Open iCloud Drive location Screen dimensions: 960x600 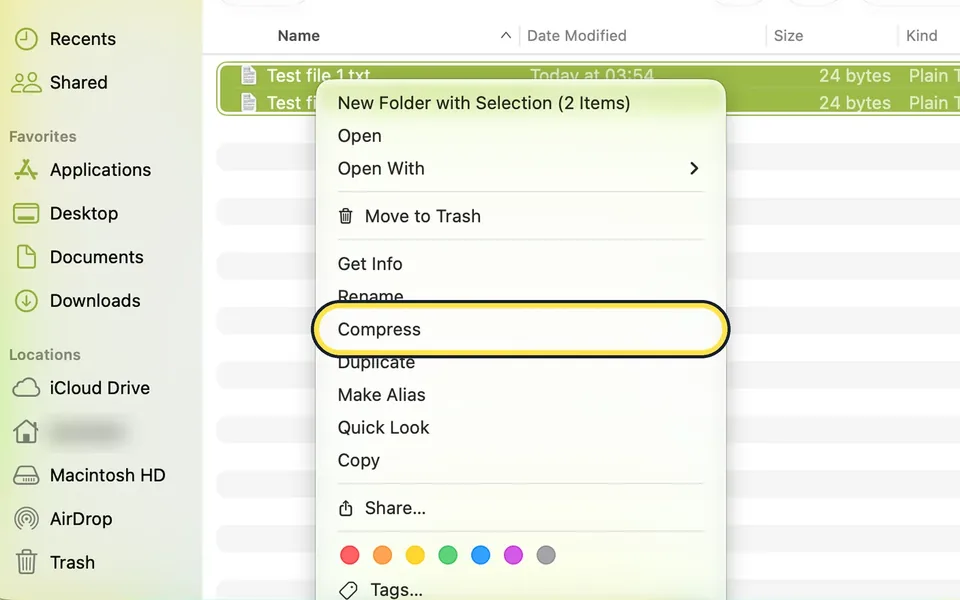click(100, 388)
